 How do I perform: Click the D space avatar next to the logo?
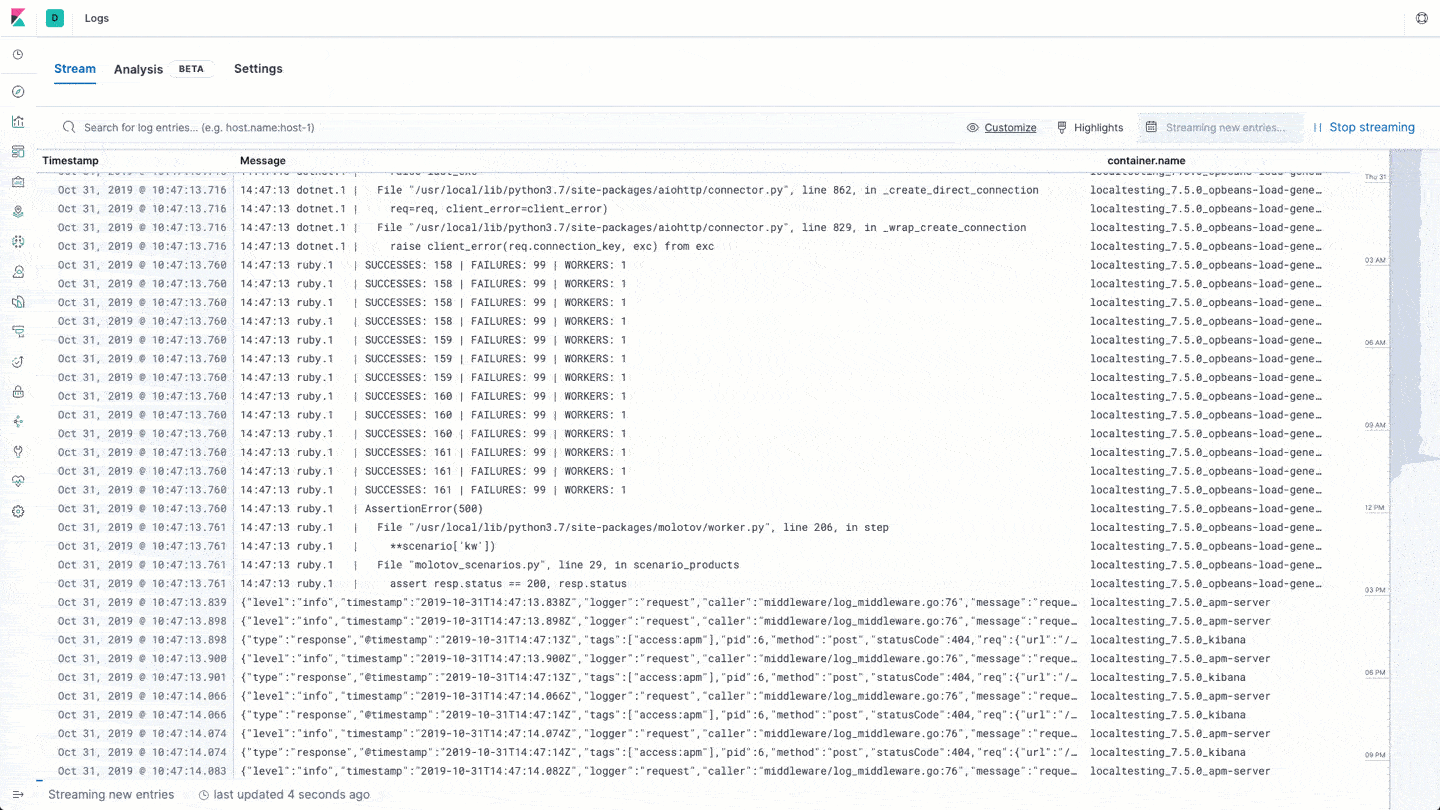(55, 17)
